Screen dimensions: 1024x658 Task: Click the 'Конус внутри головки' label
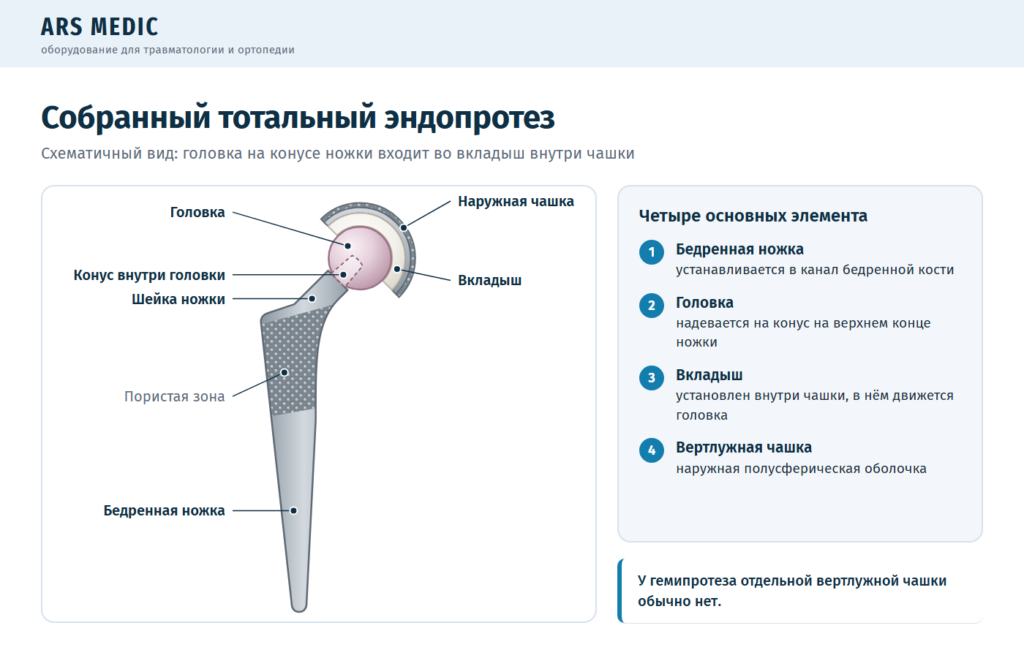point(149,275)
